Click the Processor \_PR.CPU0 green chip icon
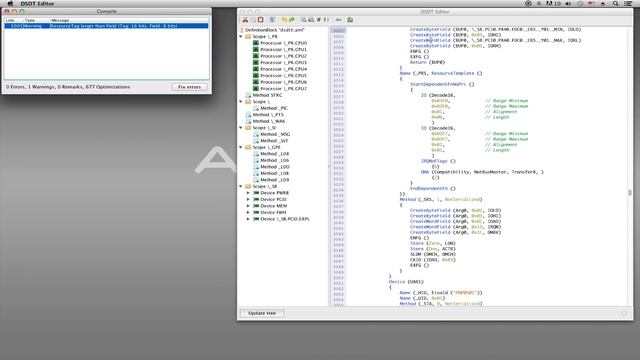 pyautogui.click(x=256, y=43)
